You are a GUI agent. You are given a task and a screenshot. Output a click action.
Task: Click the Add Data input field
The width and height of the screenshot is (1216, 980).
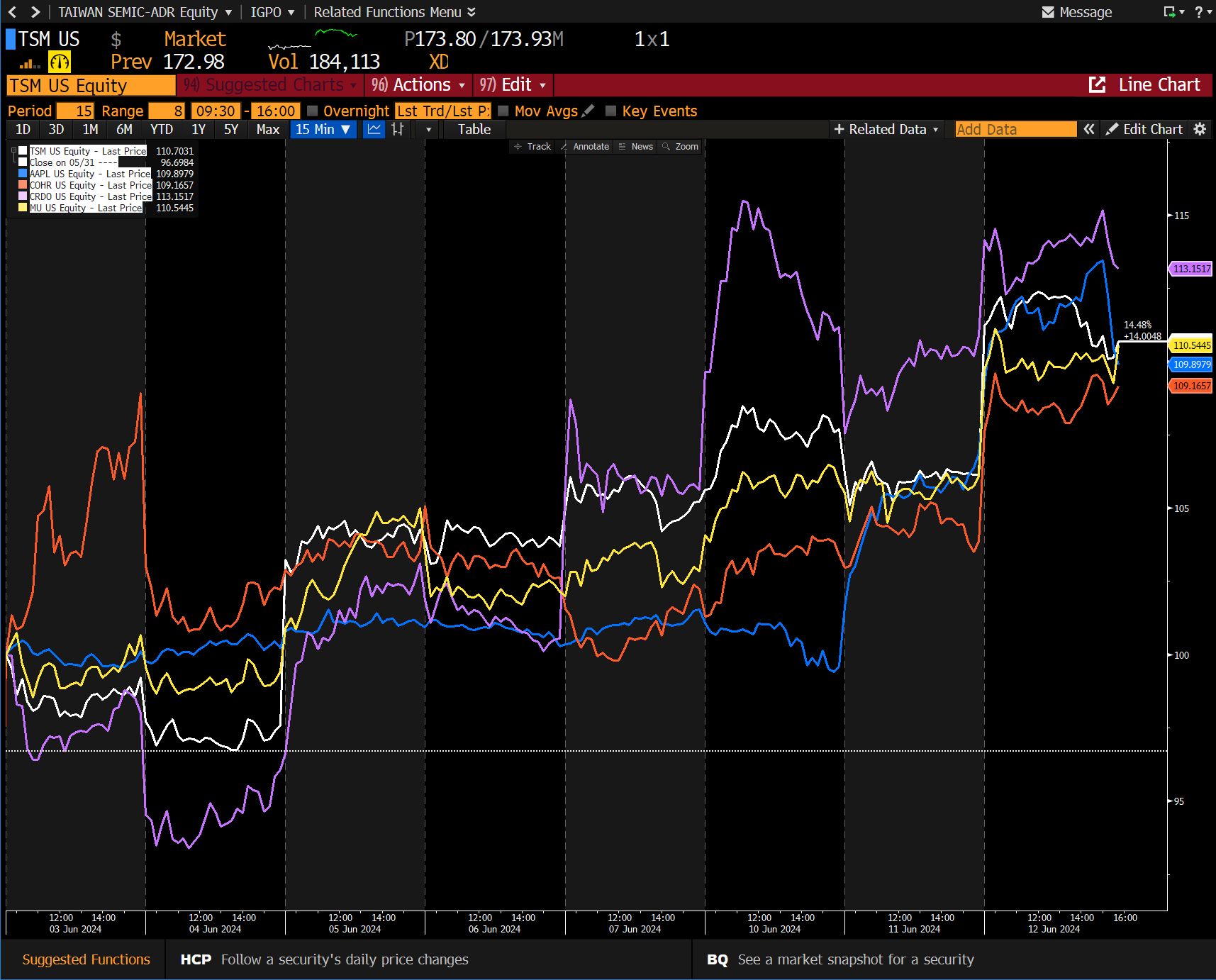click(1015, 129)
